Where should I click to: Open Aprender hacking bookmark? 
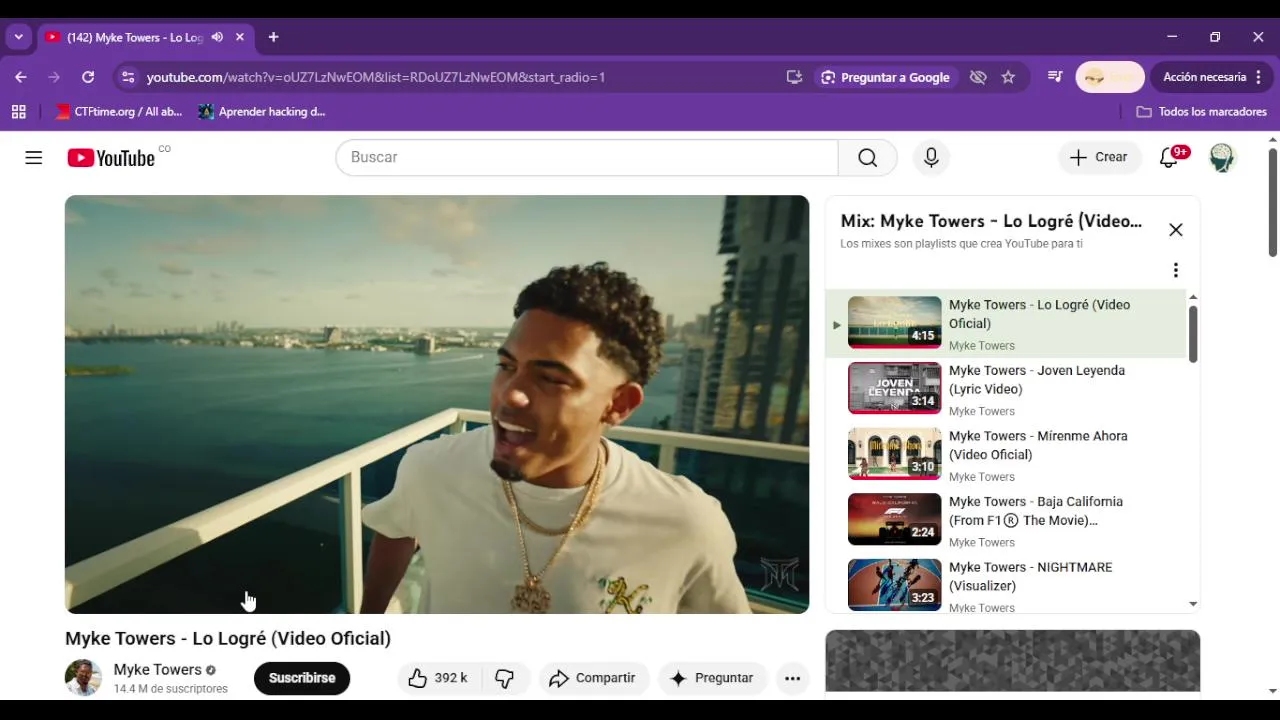tap(262, 112)
